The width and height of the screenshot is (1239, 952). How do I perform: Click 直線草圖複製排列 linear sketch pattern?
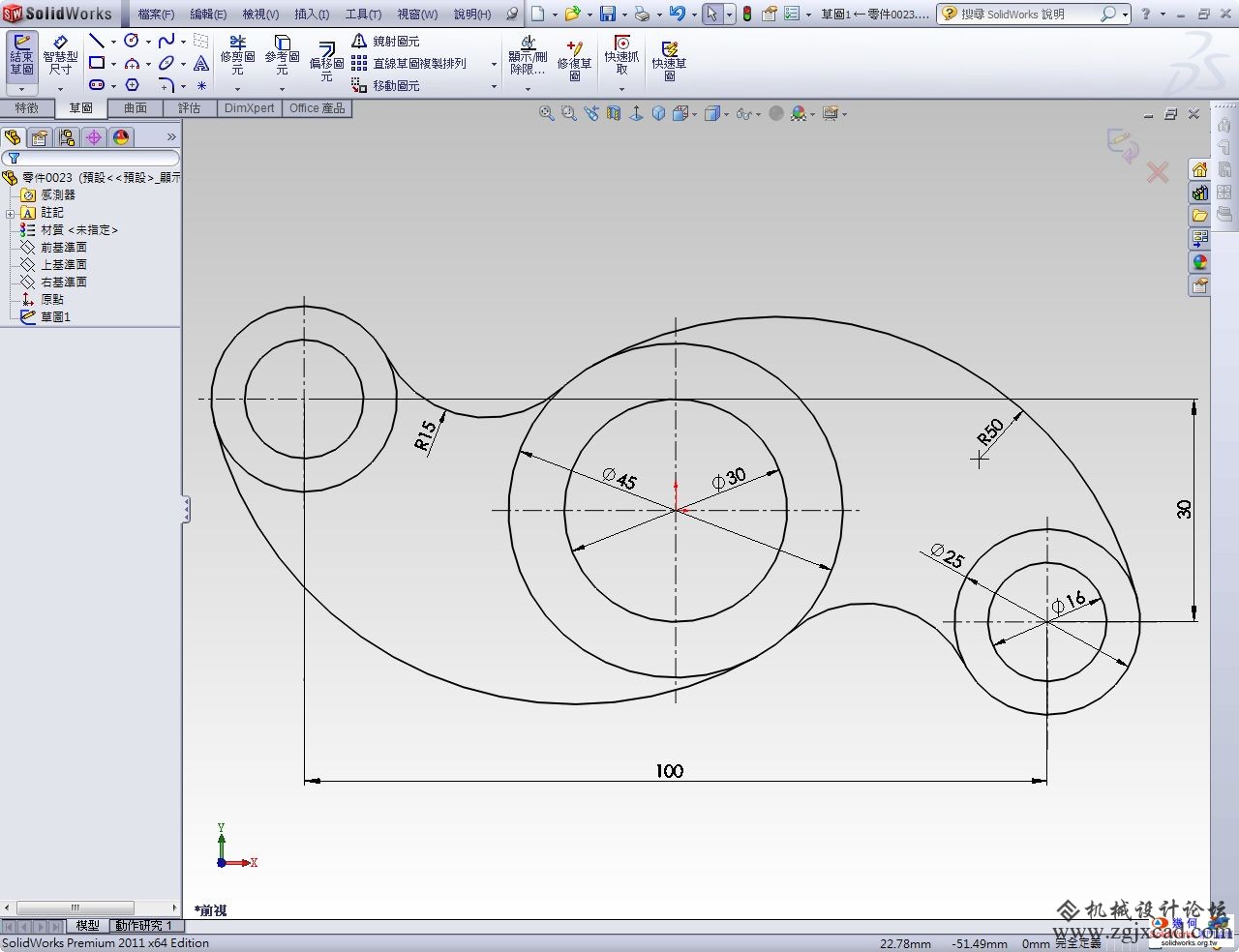(408, 63)
